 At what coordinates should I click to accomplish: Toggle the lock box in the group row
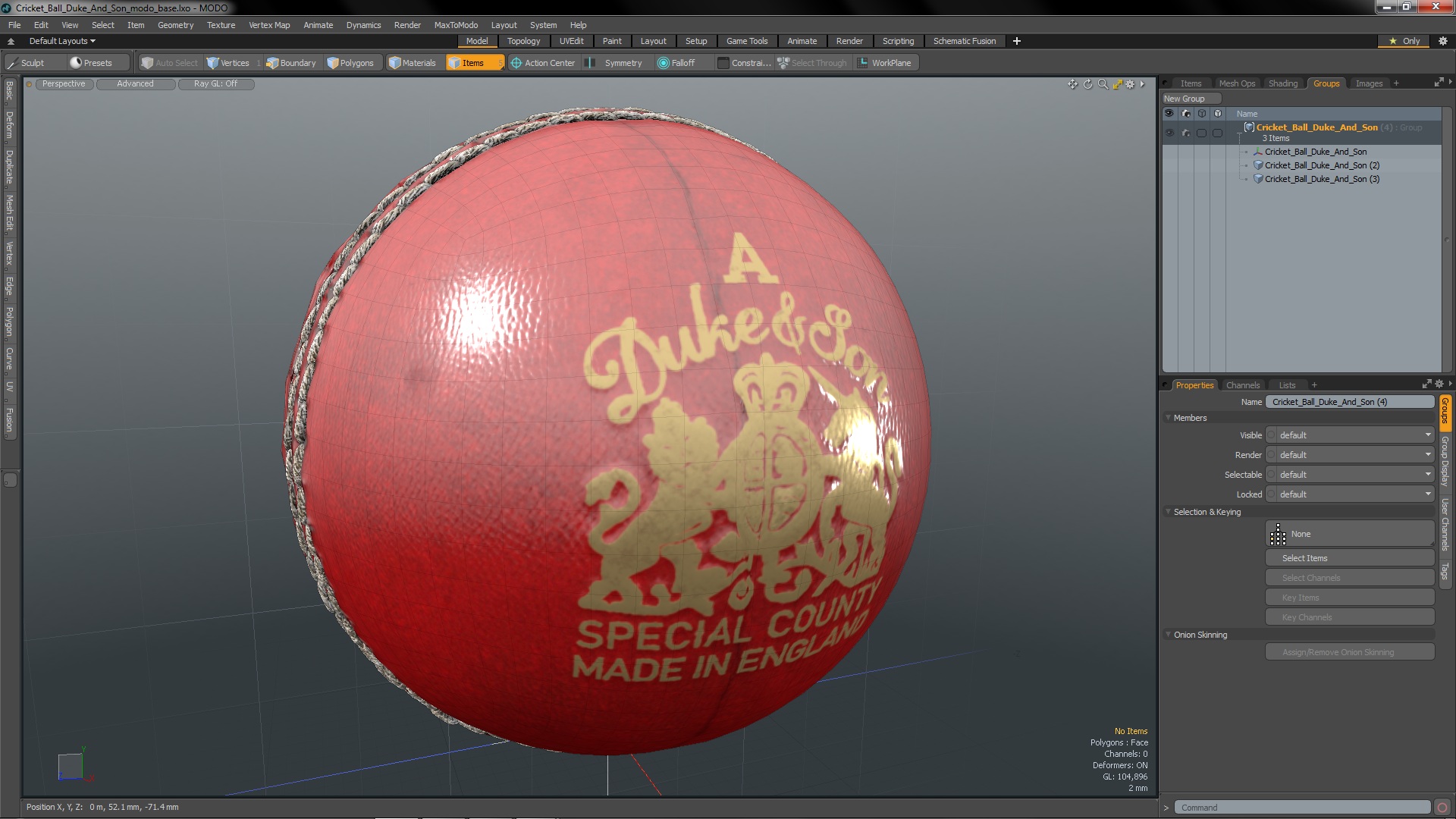[x=1217, y=133]
